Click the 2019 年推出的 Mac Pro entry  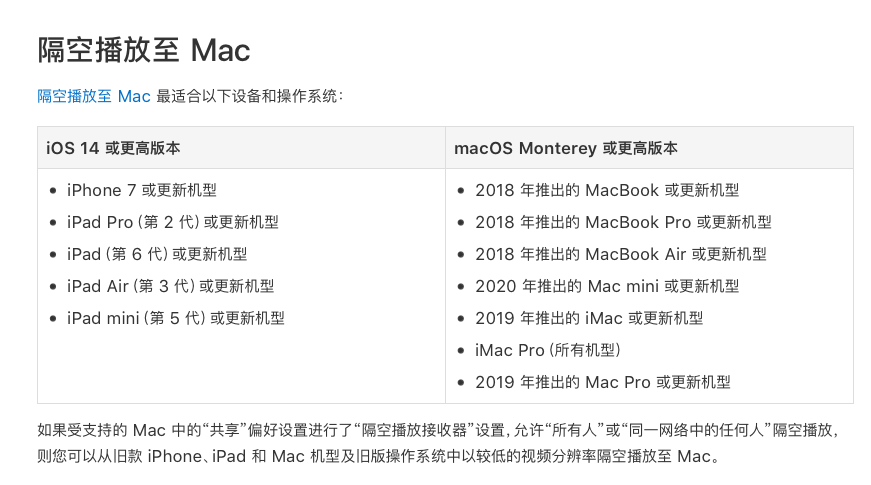click(603, 382)
